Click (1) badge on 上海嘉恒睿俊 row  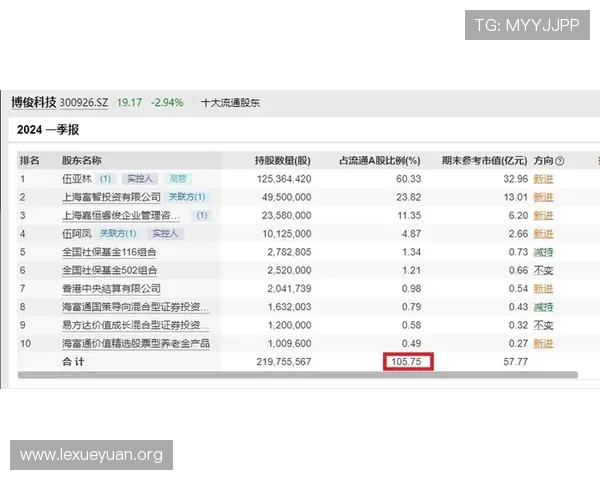point(202,216)
